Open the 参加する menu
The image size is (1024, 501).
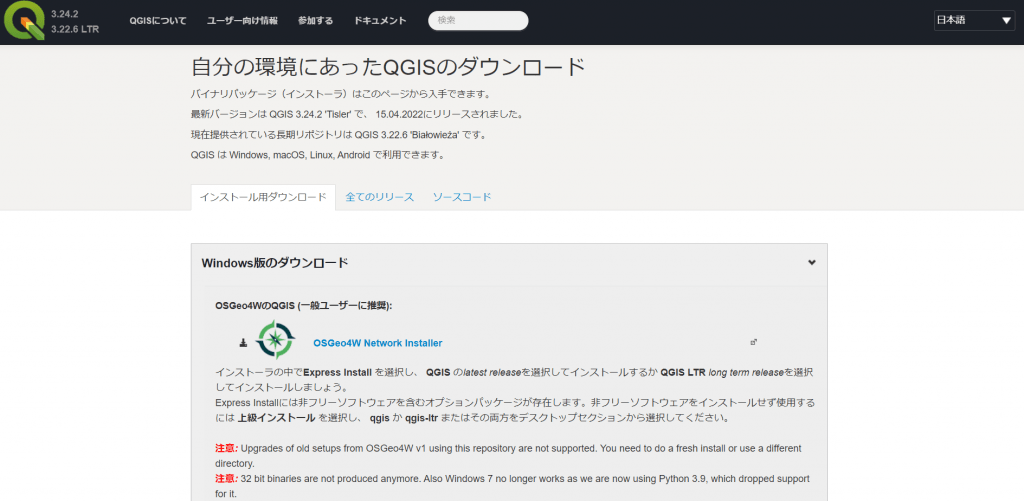(x=315, y=21)
